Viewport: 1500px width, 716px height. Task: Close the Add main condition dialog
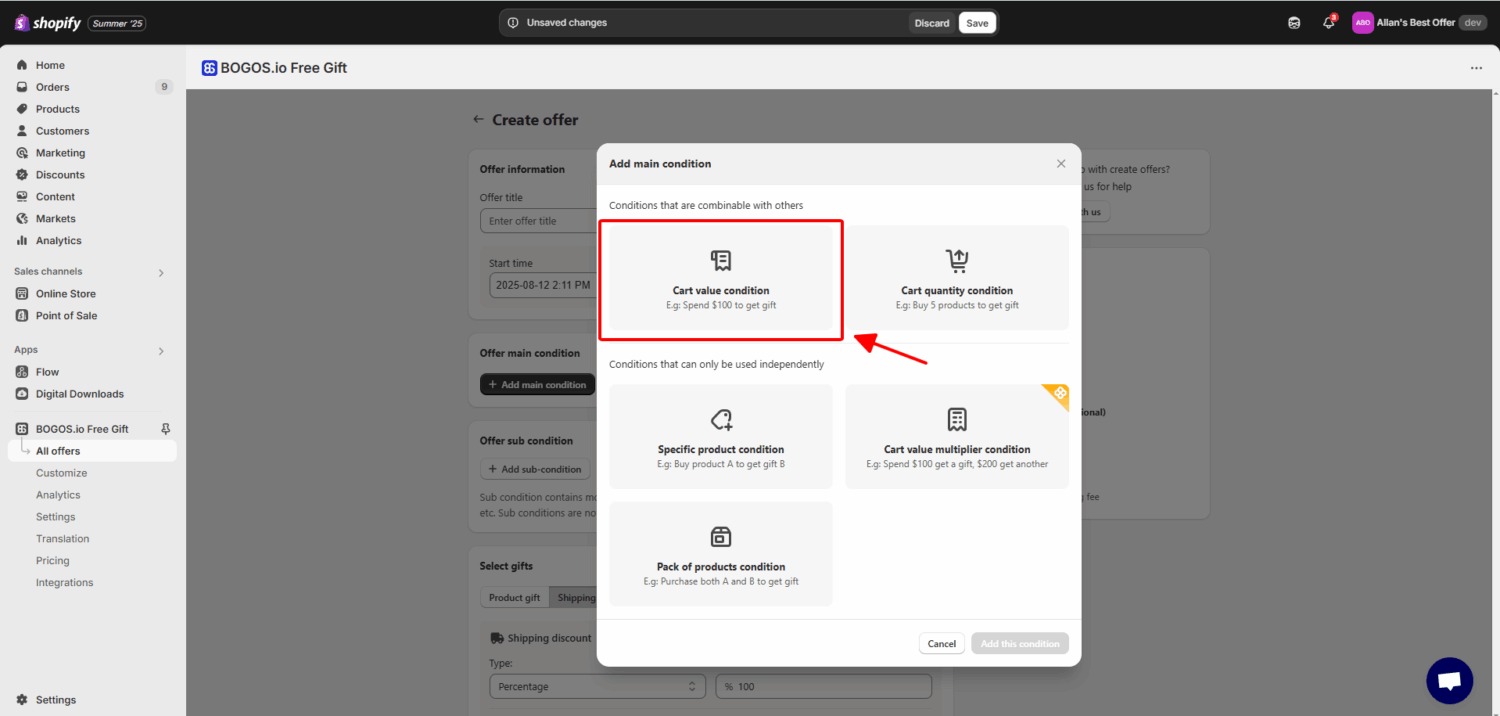tap(1061, 164)
